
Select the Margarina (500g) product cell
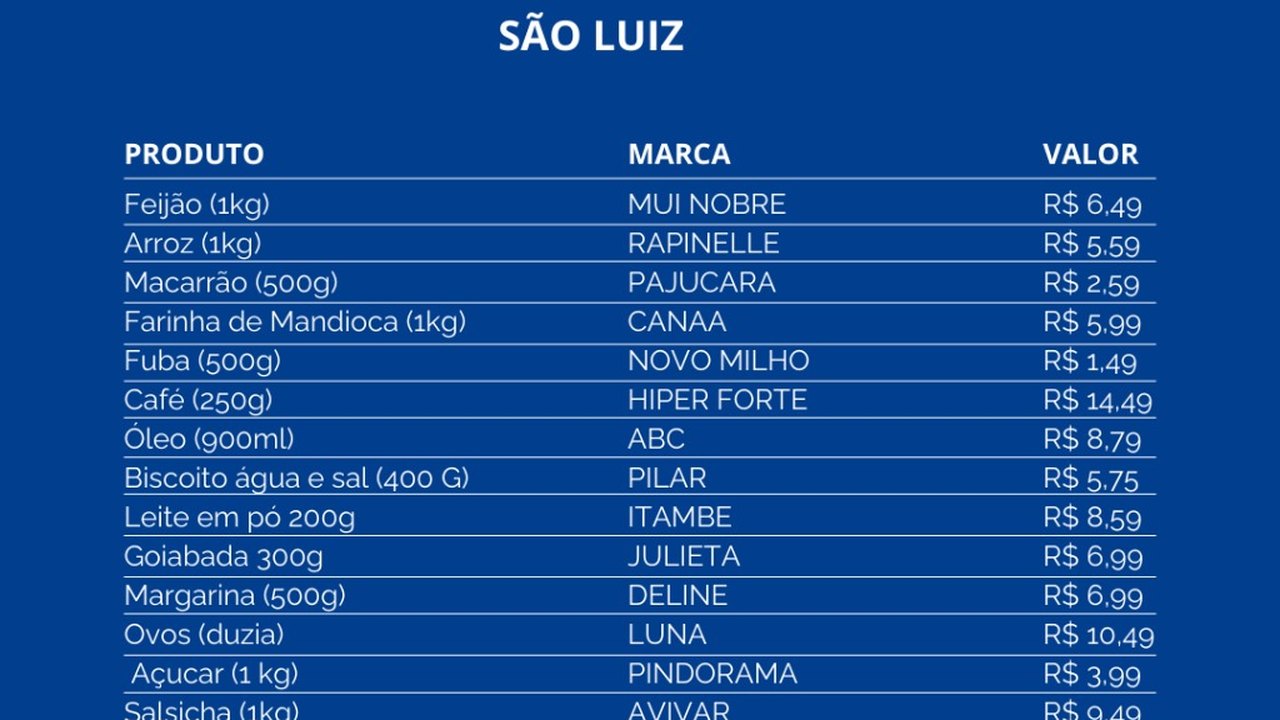click(235, 596)
